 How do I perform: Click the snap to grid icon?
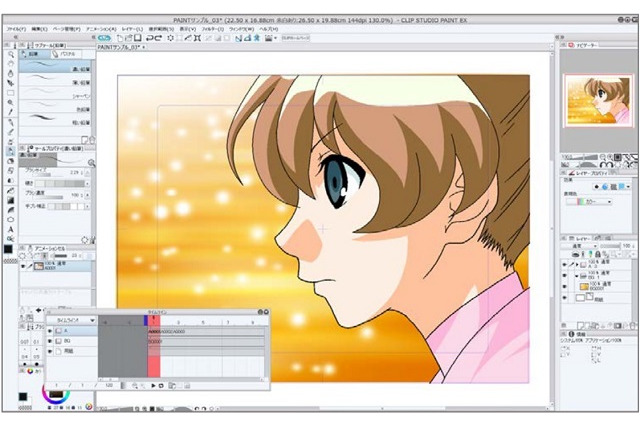pyautogui.click(x=256, y=38)
